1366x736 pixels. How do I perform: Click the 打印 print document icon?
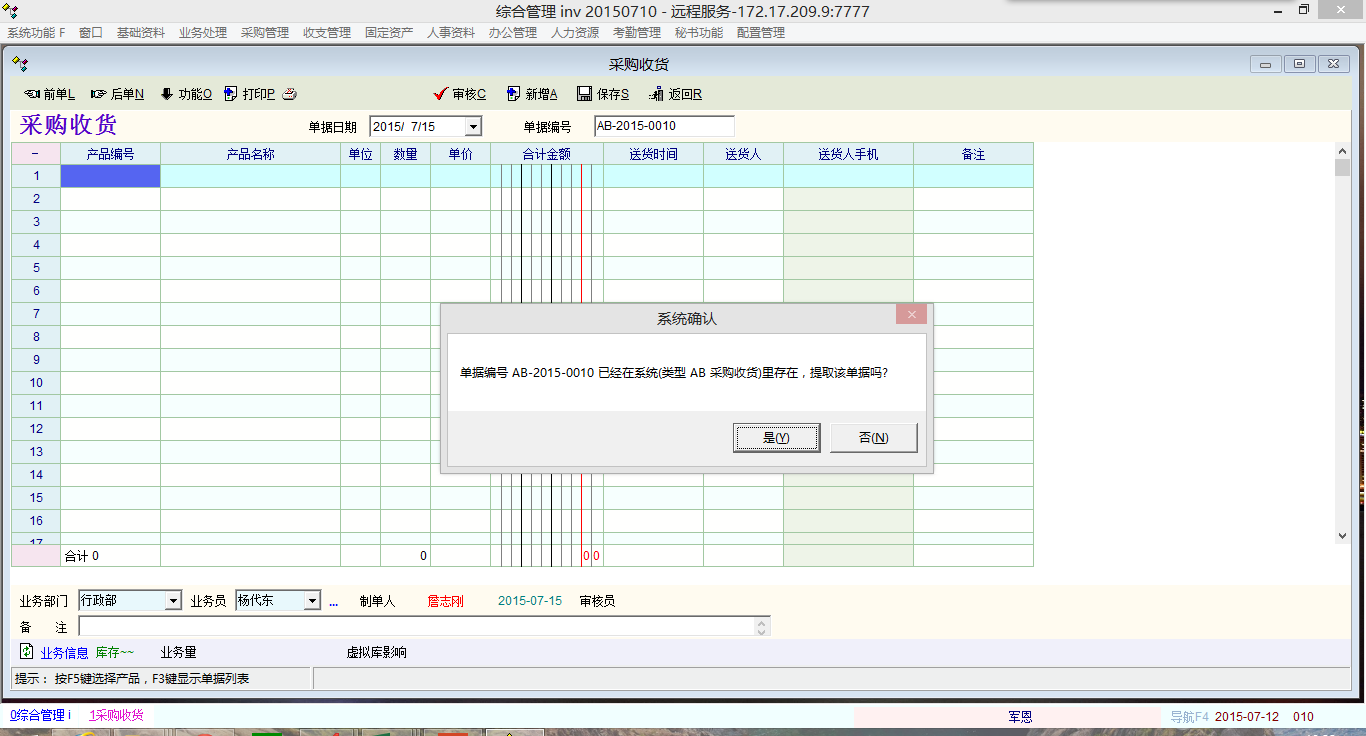coord(231,94)
